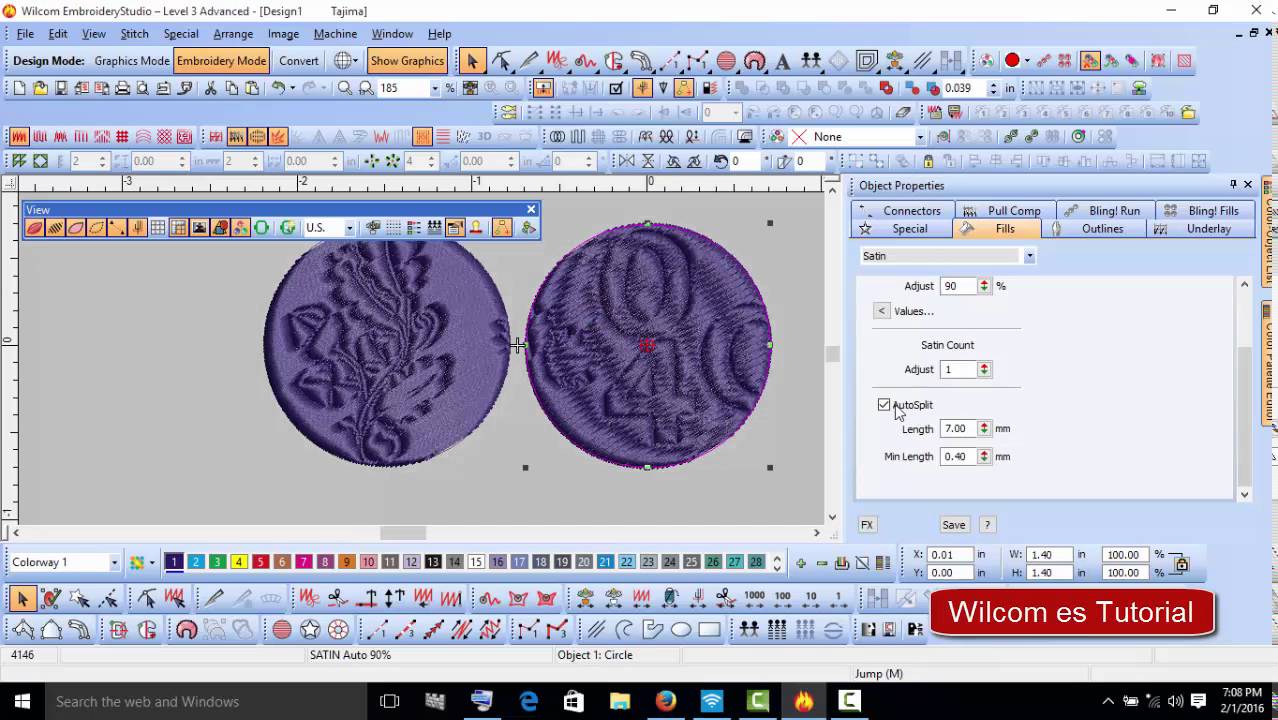Switch to the Pull Comp tab
Screen dimensions: 1278x720
click(1004, 211)
